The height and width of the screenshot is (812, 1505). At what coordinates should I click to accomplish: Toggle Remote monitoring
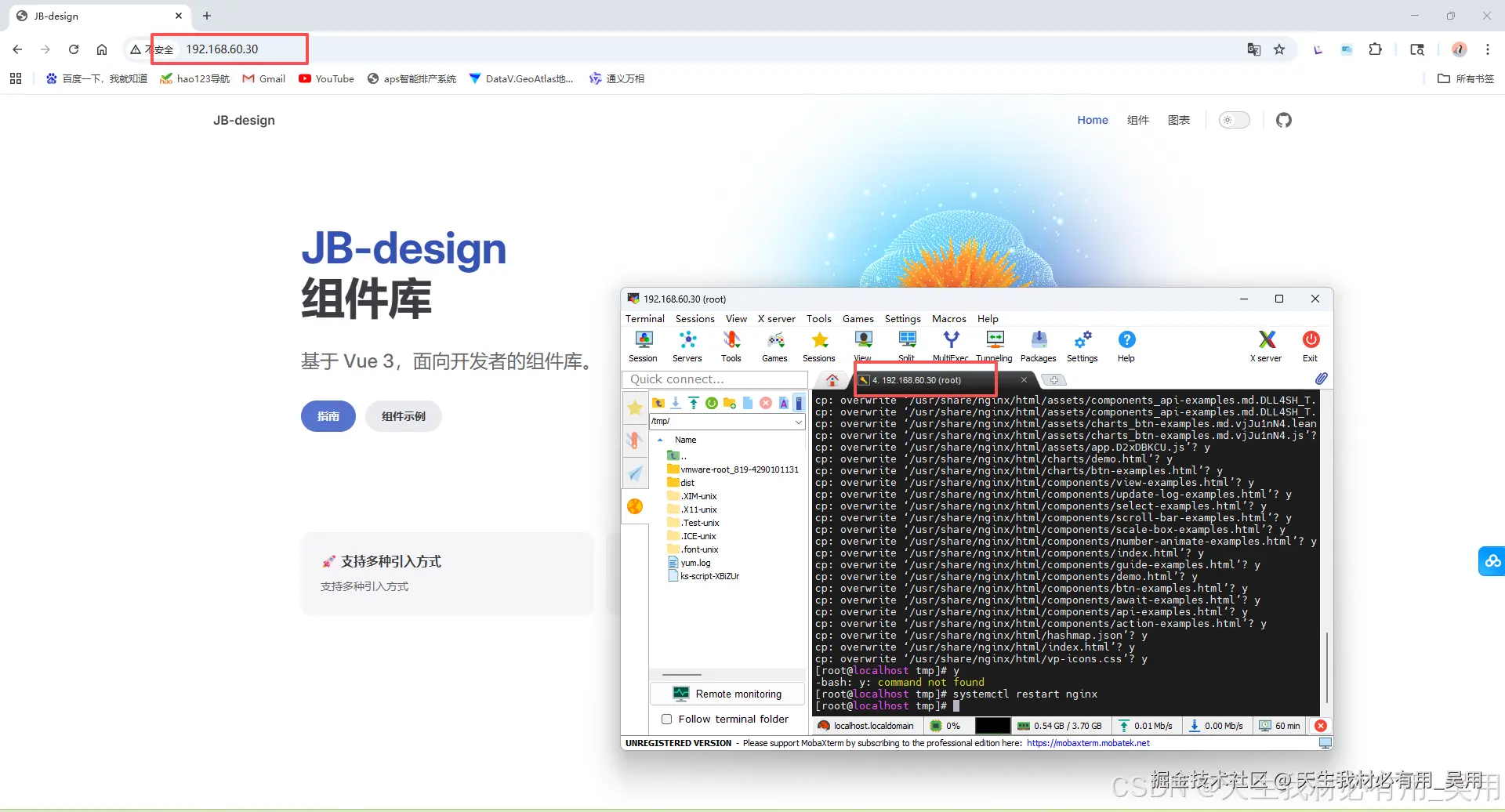727,693
